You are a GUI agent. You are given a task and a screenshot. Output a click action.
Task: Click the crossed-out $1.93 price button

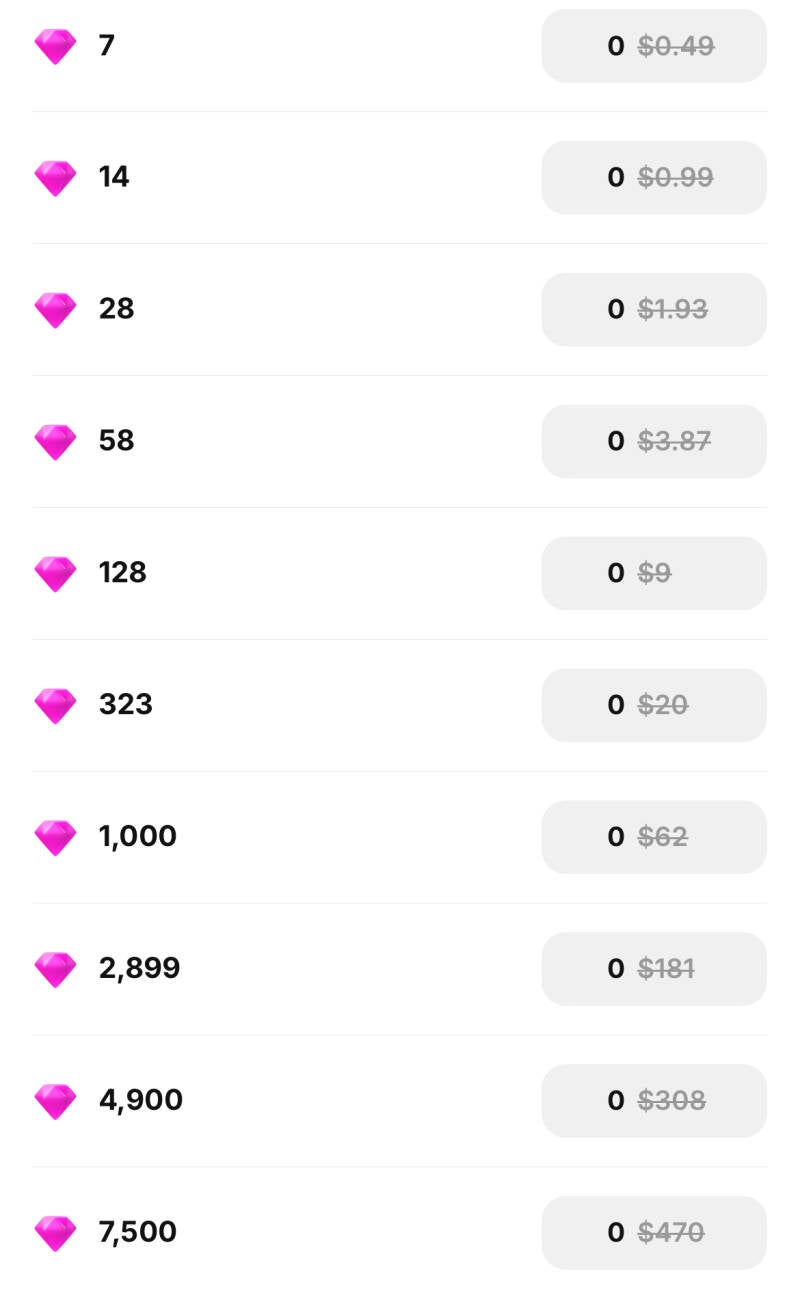[654, 310]
